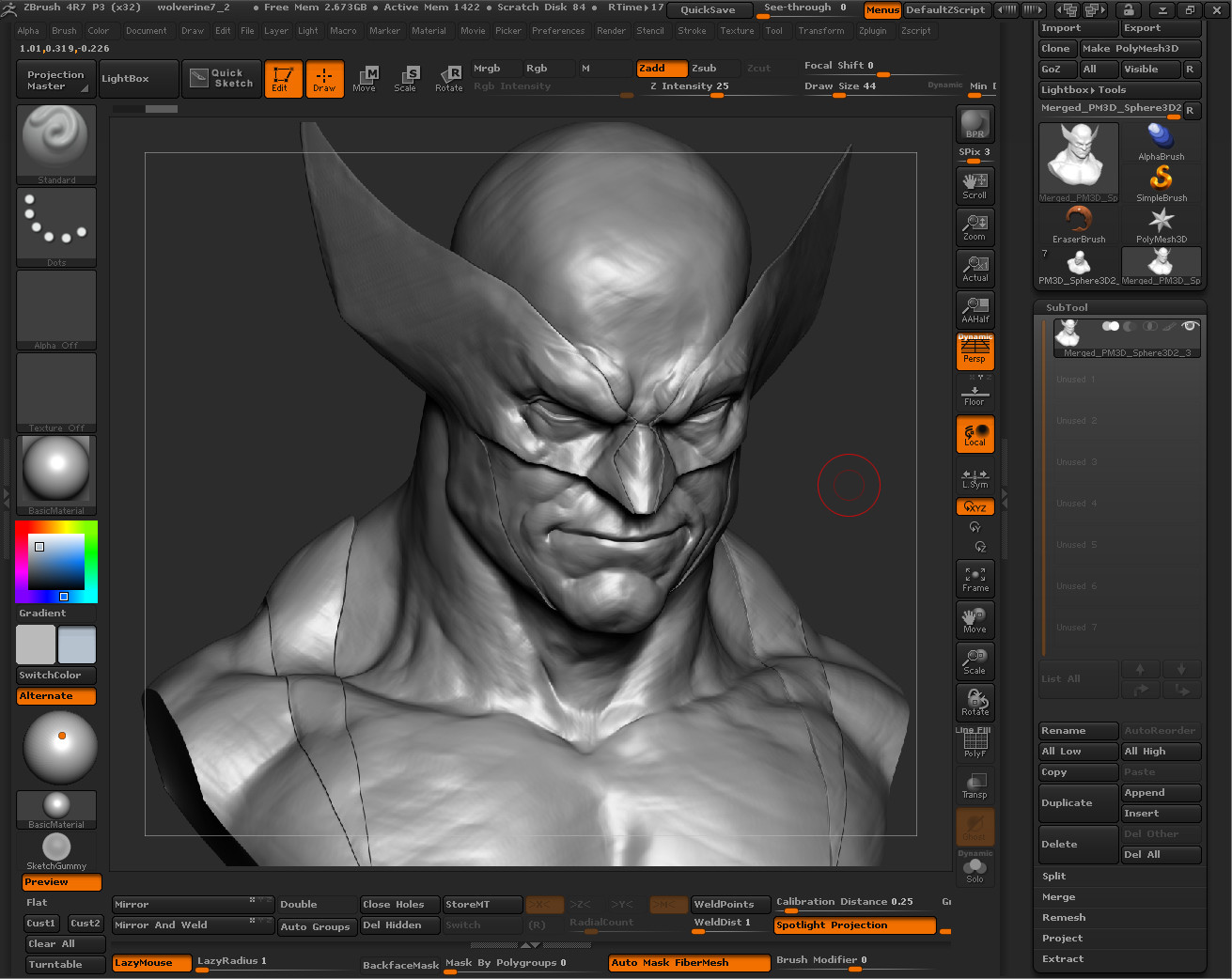Select the SimpleBrush tool thumbnail
This screenshot has width=1232, height=979.
point(1162,183)
